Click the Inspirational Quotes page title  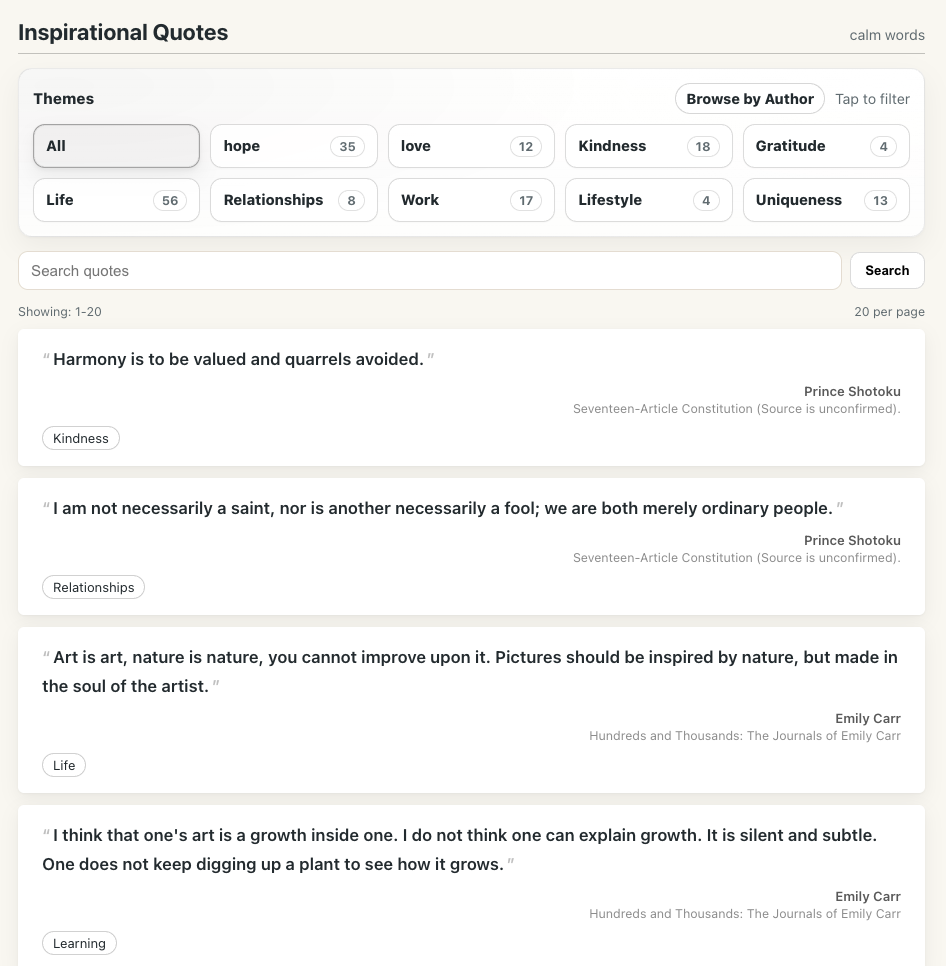click(x=123, y=32)
